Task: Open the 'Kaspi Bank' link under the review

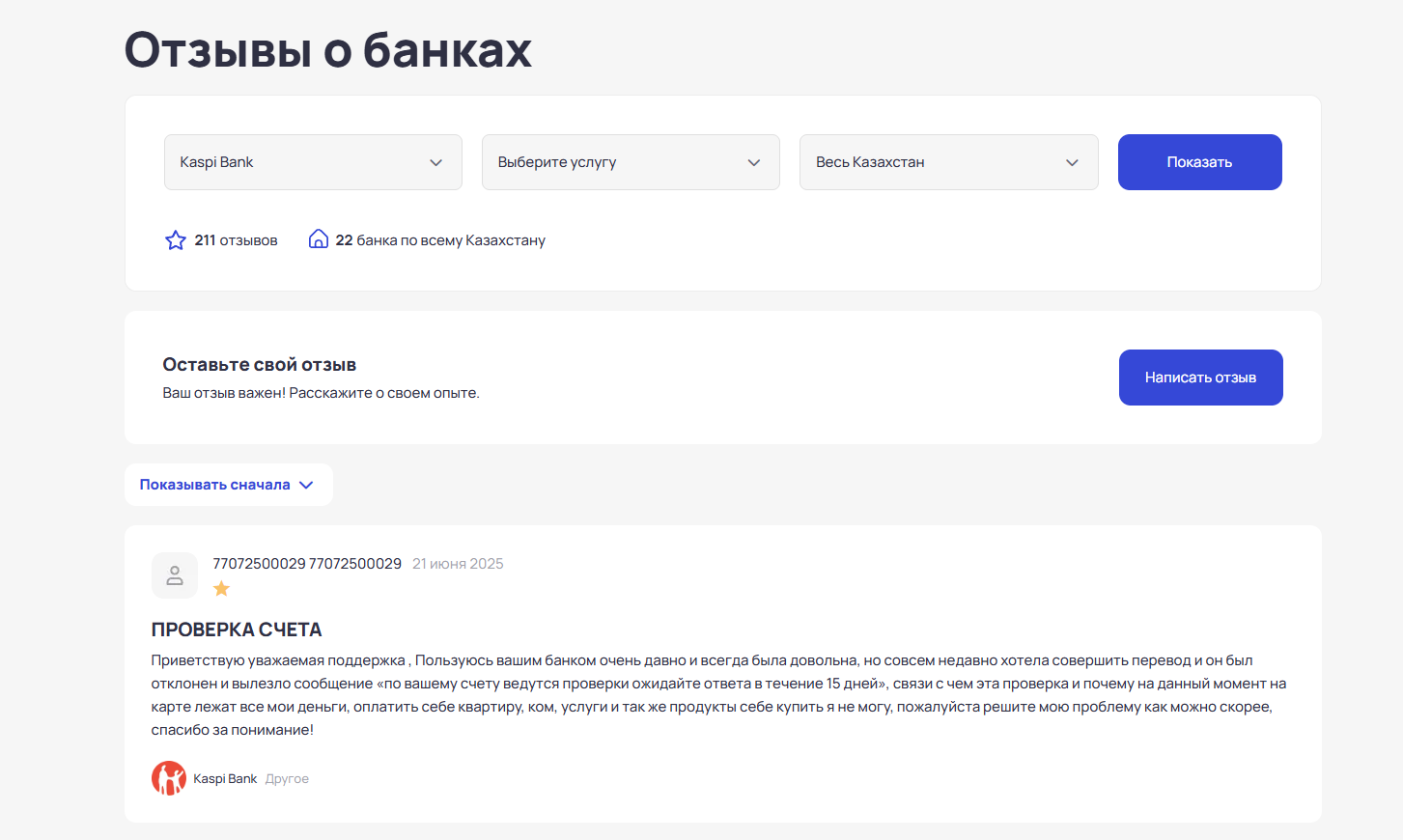Action: (x=225, y=779)
